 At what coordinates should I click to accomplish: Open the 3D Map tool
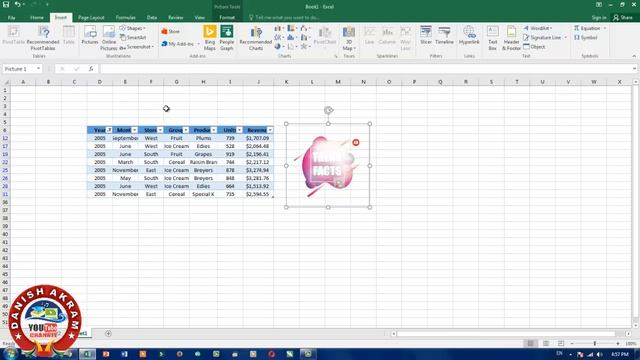349,38
